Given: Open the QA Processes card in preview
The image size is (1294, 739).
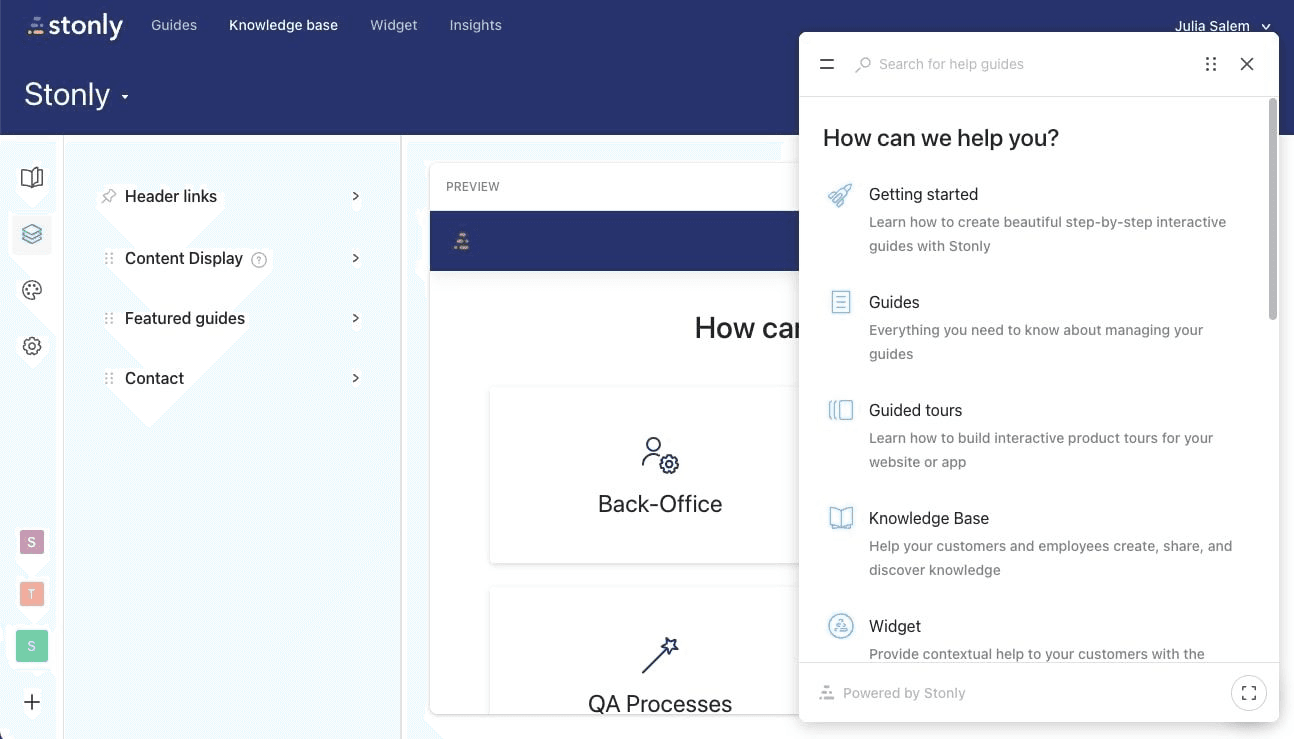Looking at the screenshot, I should click(645, 651).
